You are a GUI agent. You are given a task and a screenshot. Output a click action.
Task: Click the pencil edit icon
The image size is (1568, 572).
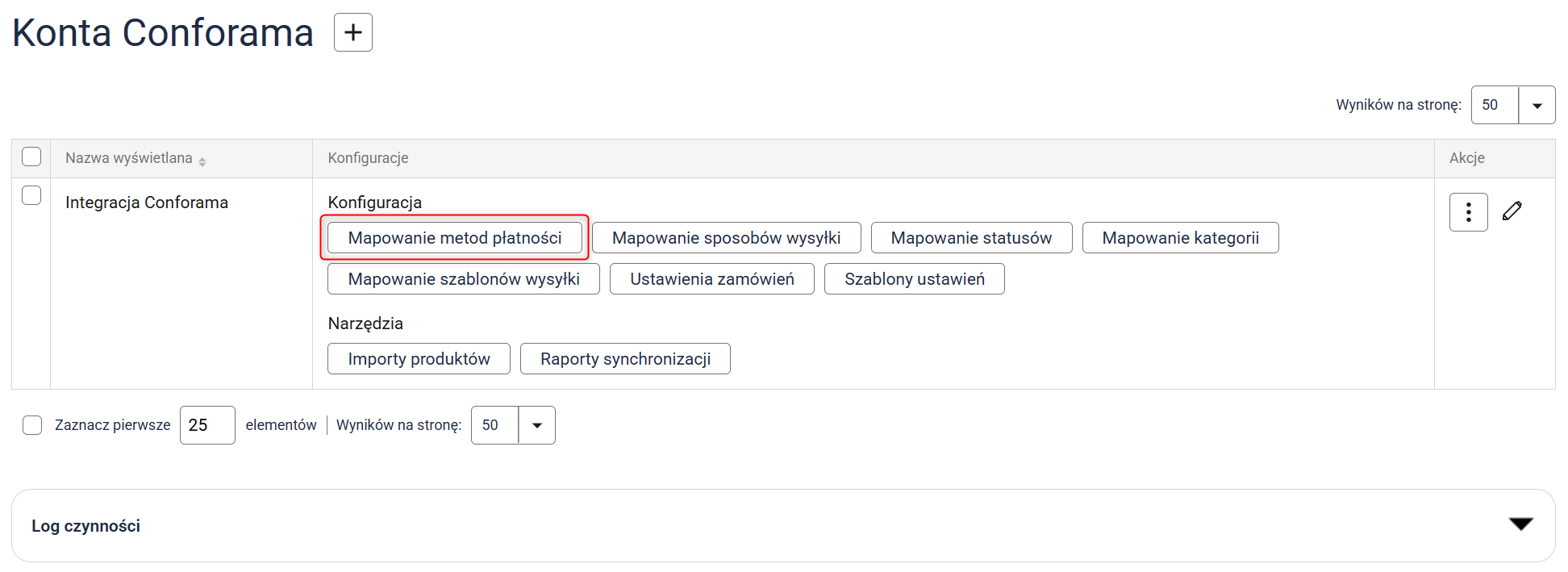(x=1512, y=211)
